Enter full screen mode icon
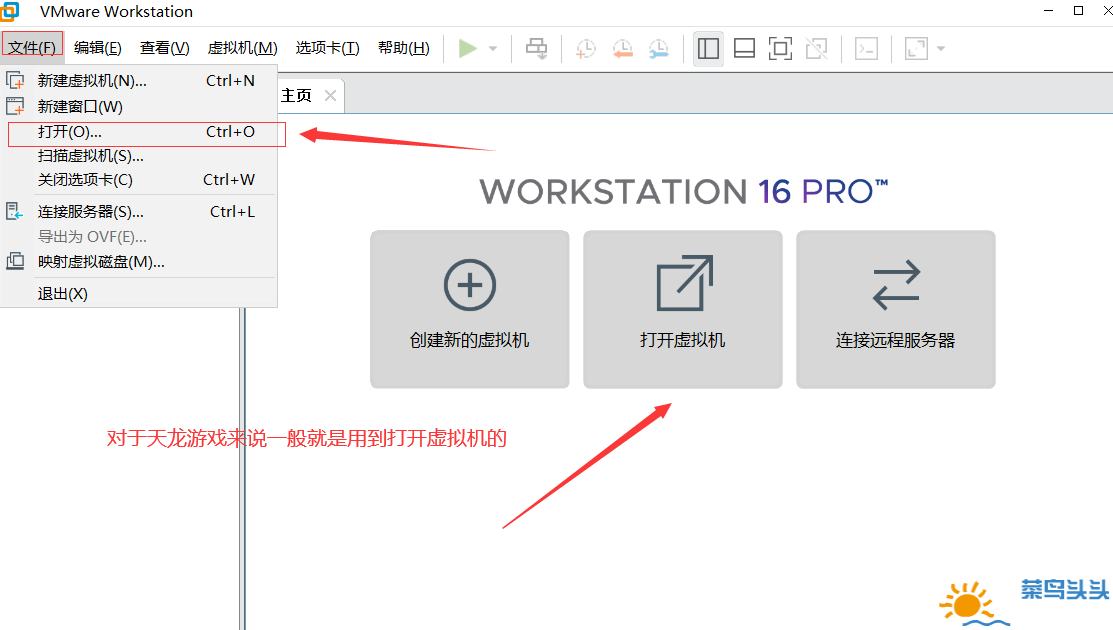This screenshot has height=630, width=1113. [780, 49]
